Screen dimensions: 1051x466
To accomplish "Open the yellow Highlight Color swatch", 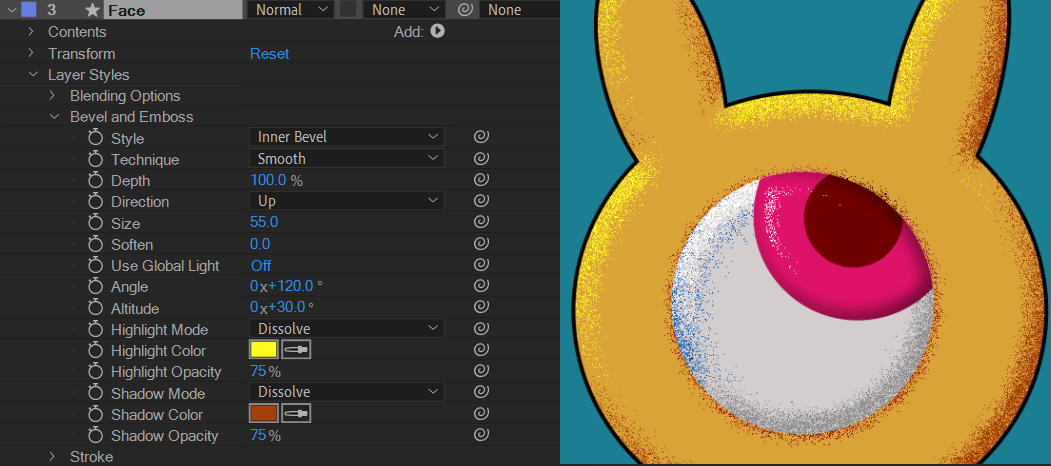I will (263, 349).
